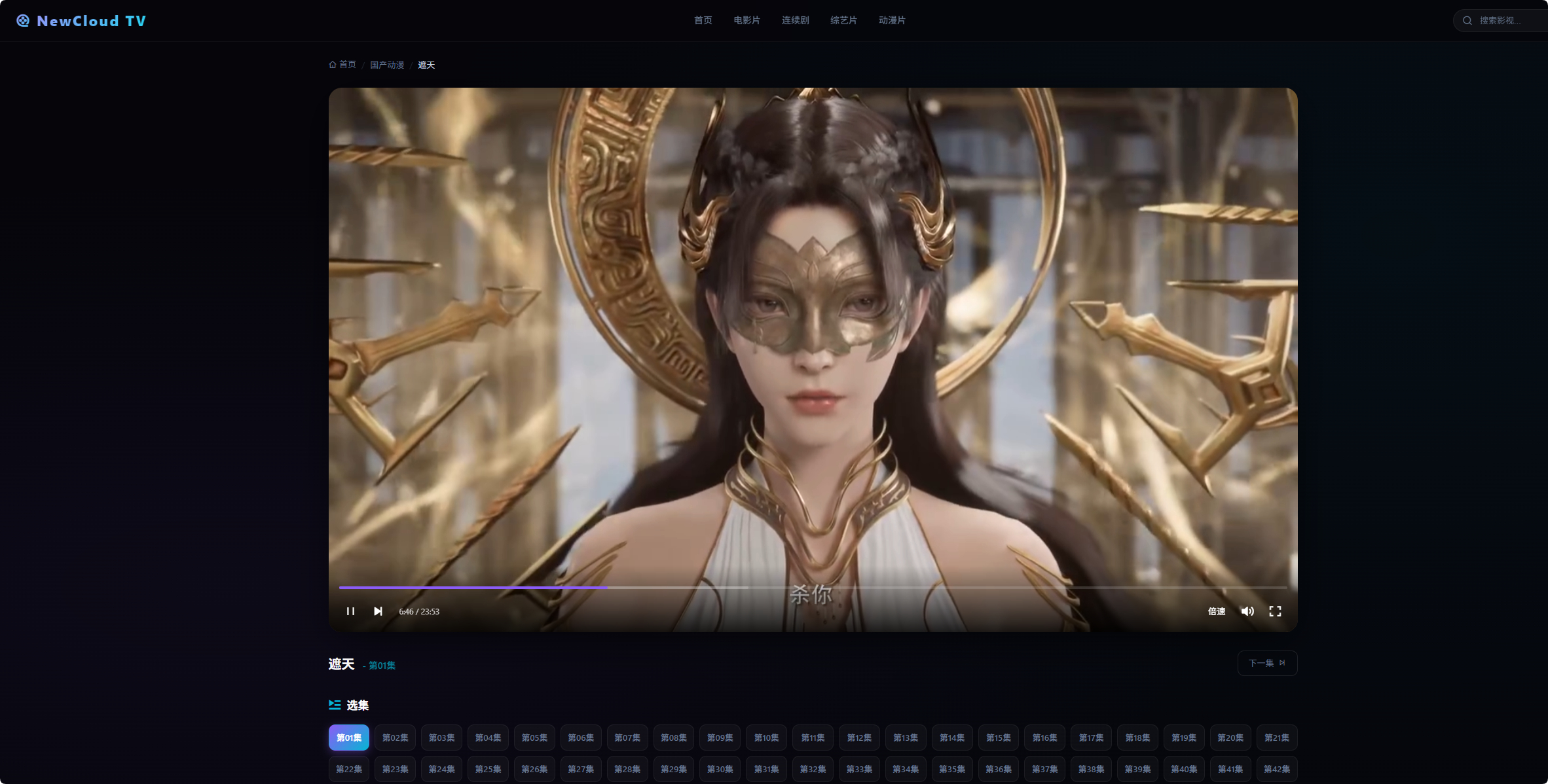Open the 连续剧 navigation tab
Viewport: 1548px width, 784px height.
pos(796,20)
